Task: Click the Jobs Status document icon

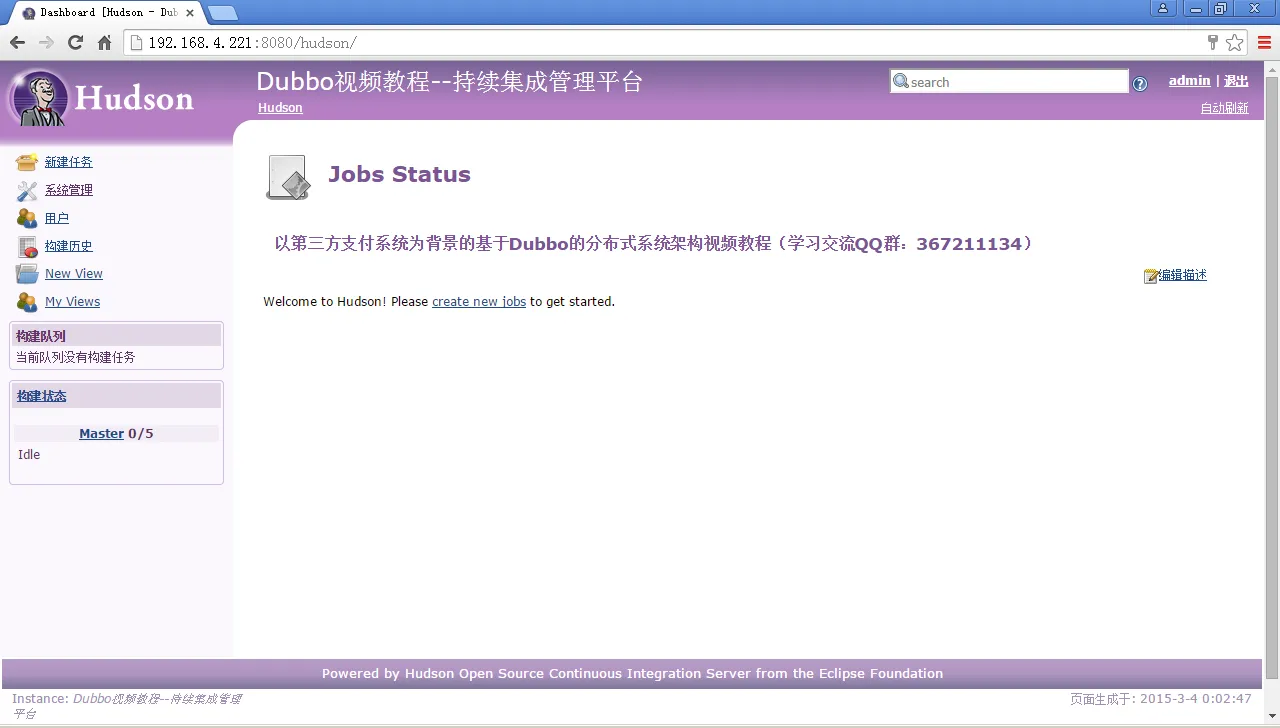Action: tap(288, 177)
